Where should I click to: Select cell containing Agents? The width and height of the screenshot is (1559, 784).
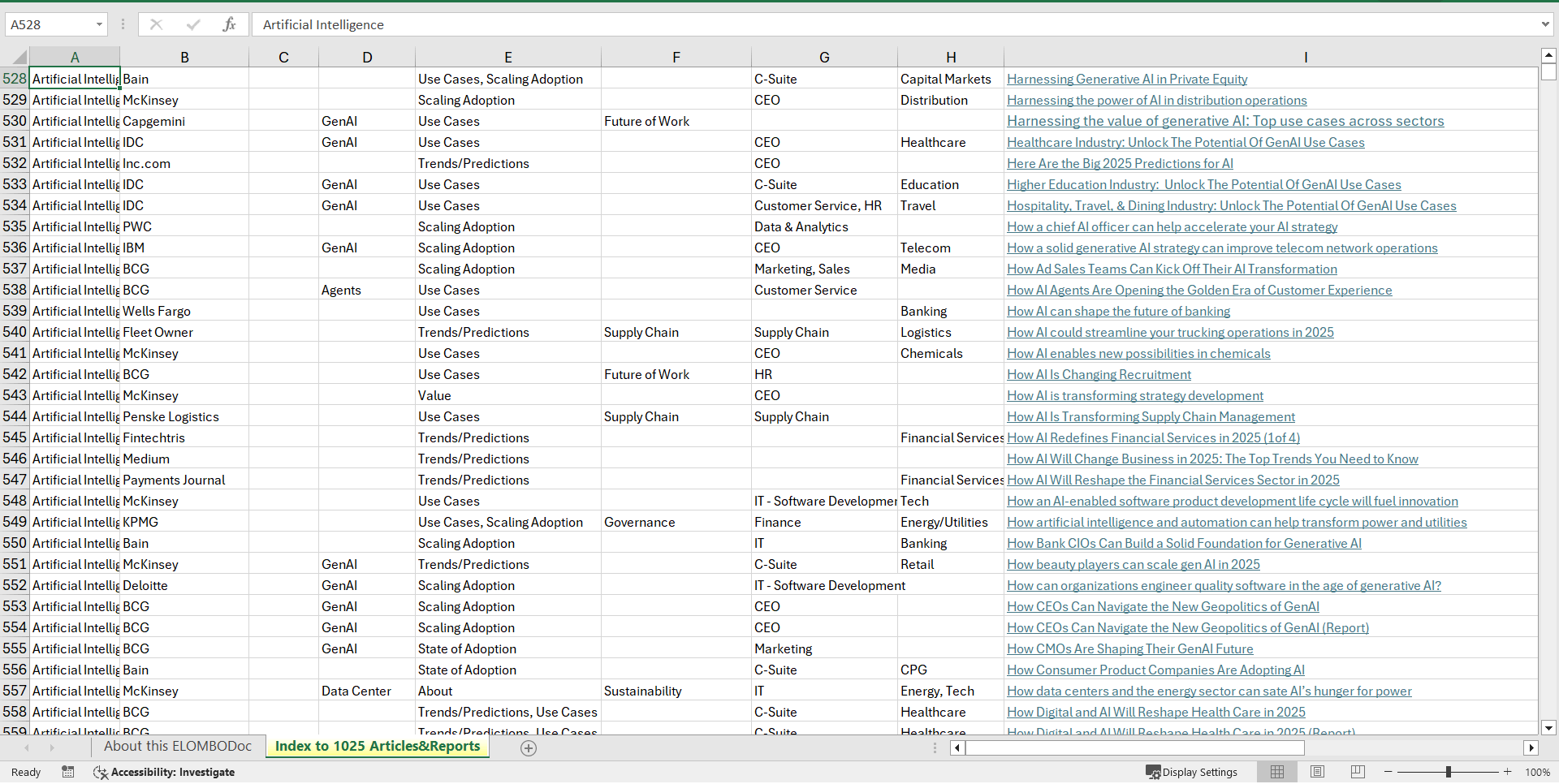367,290
